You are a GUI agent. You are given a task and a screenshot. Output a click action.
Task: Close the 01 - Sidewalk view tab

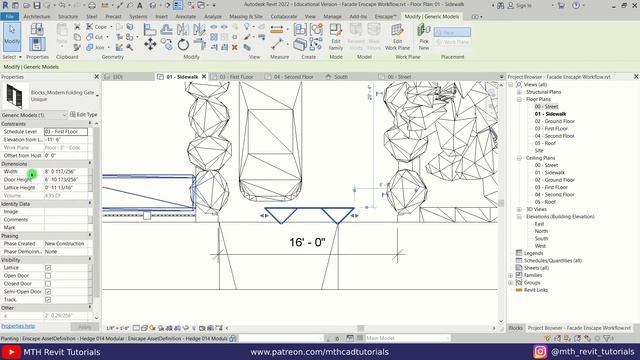(204, 77)
